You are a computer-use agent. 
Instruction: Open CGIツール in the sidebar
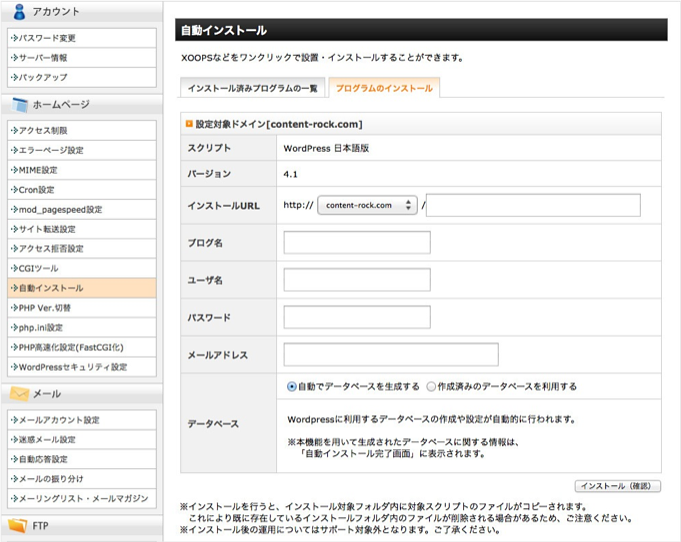tap(82, 268)
